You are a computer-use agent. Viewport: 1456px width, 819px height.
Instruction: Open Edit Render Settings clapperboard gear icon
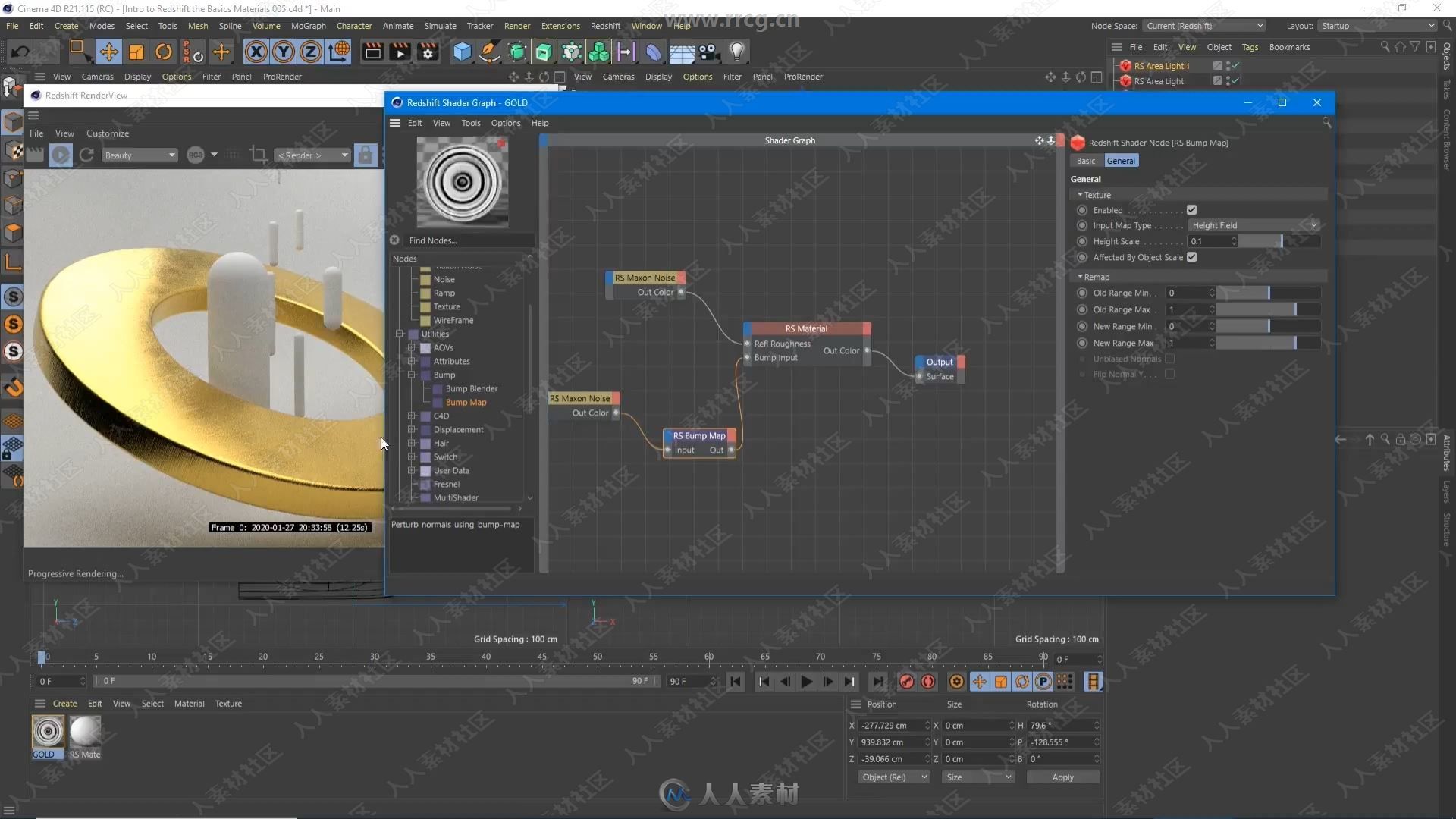pos(428,52)
